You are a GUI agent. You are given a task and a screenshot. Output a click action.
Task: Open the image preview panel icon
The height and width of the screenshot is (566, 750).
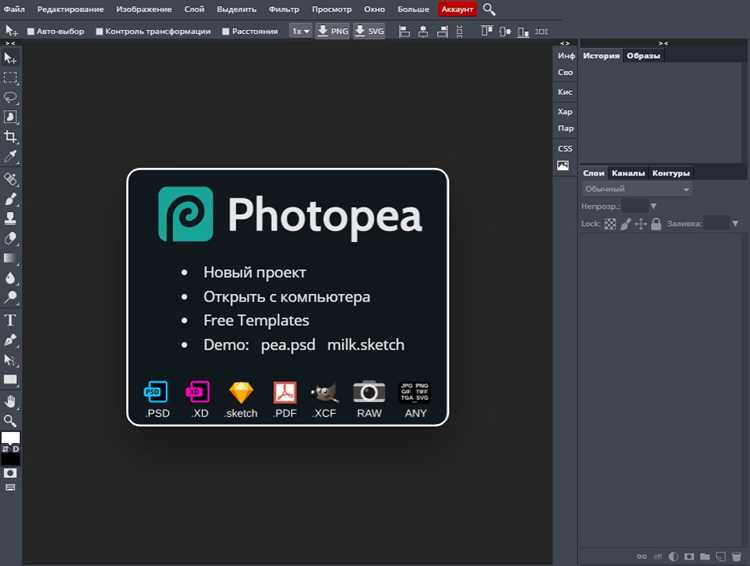(x=563, y=166)
